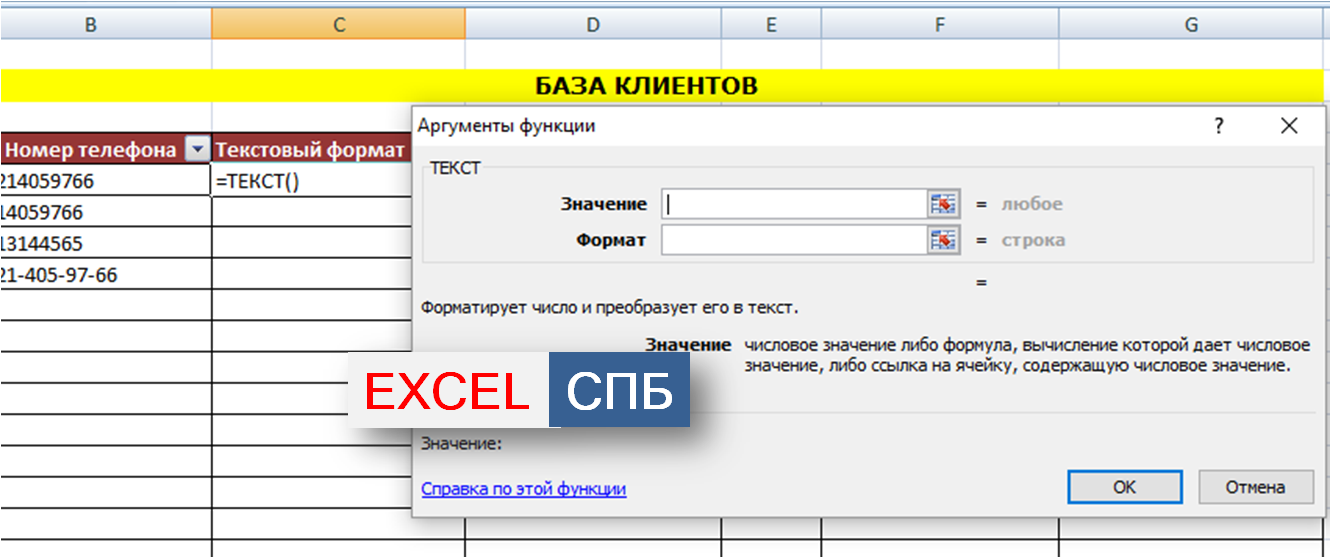Click the range selector icon for Значение field

coord(943,204)
